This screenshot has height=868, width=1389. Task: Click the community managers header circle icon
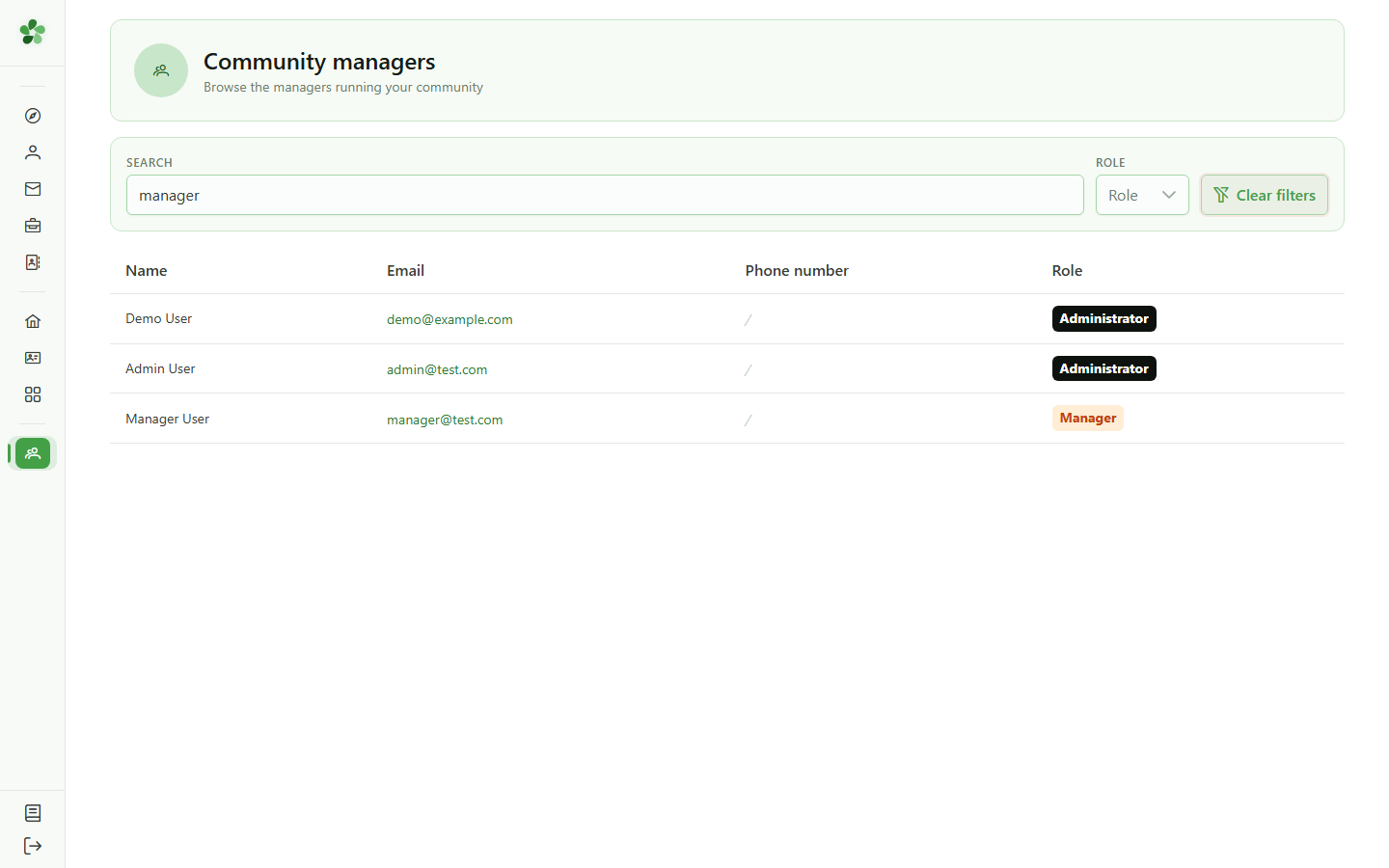pyautogui.click(x=161, y=70)
